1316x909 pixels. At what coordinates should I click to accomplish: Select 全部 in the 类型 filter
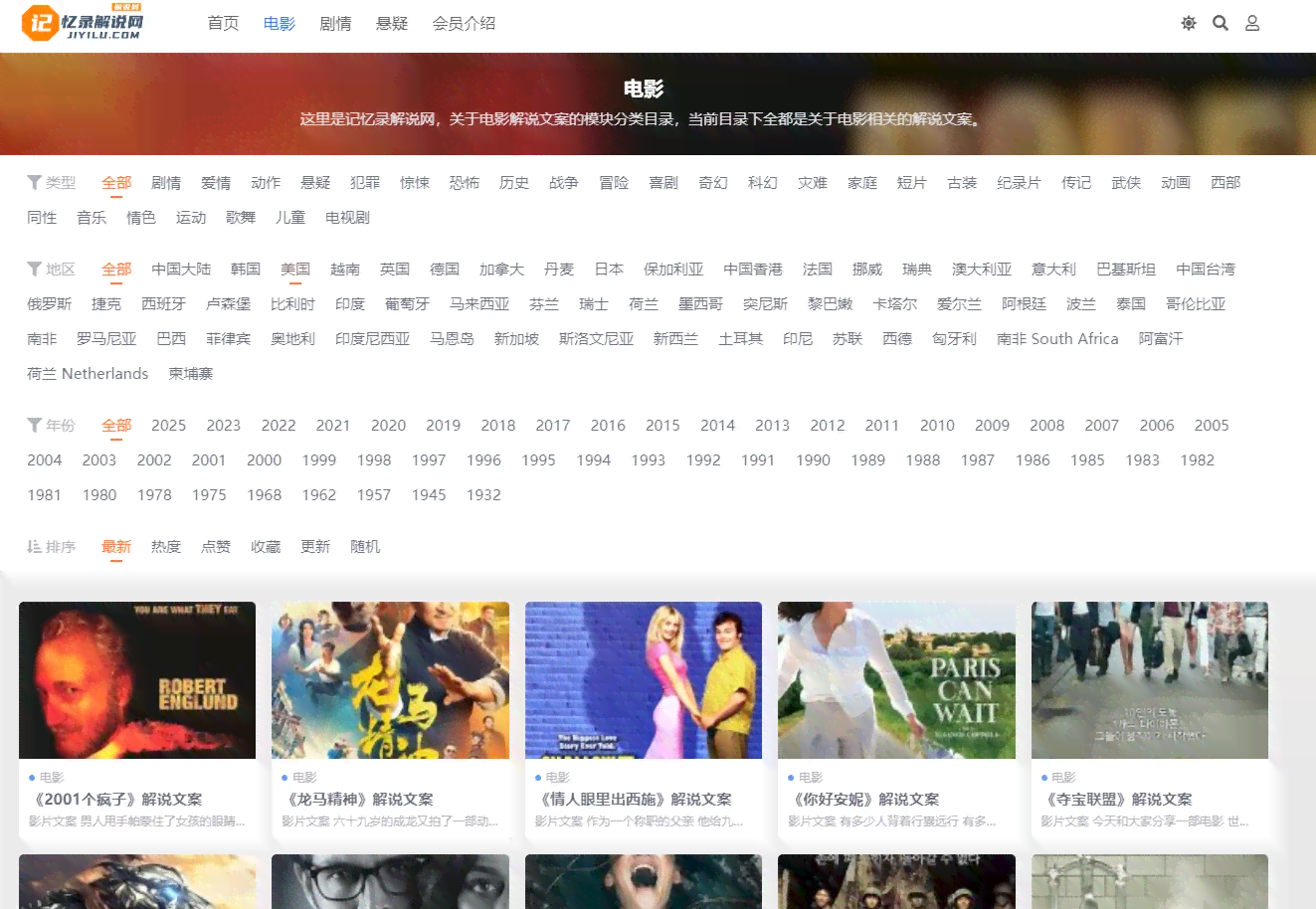tap(116, 183)
